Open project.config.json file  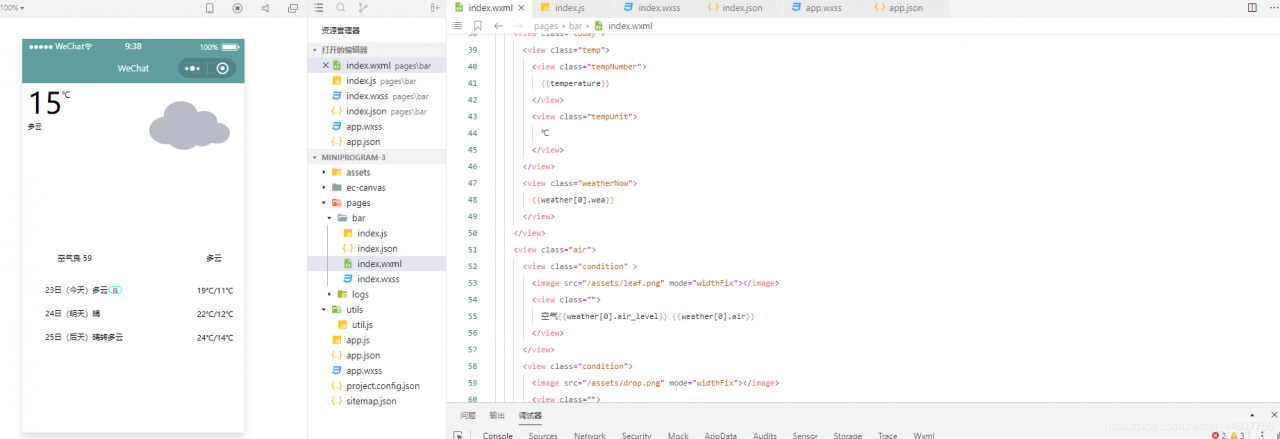coord(378,386)
